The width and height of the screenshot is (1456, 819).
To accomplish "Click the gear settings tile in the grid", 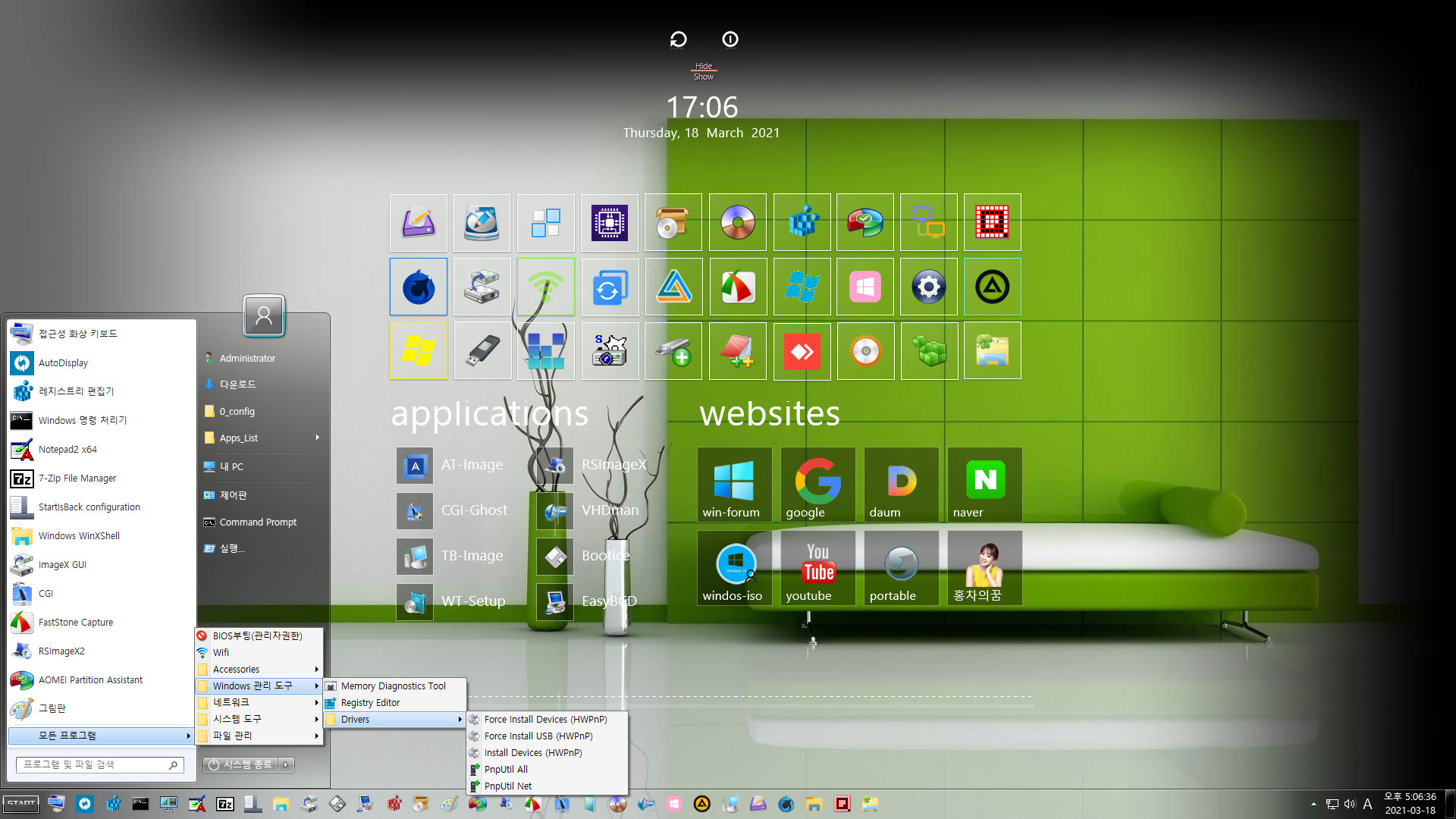I will coord(929,287).
